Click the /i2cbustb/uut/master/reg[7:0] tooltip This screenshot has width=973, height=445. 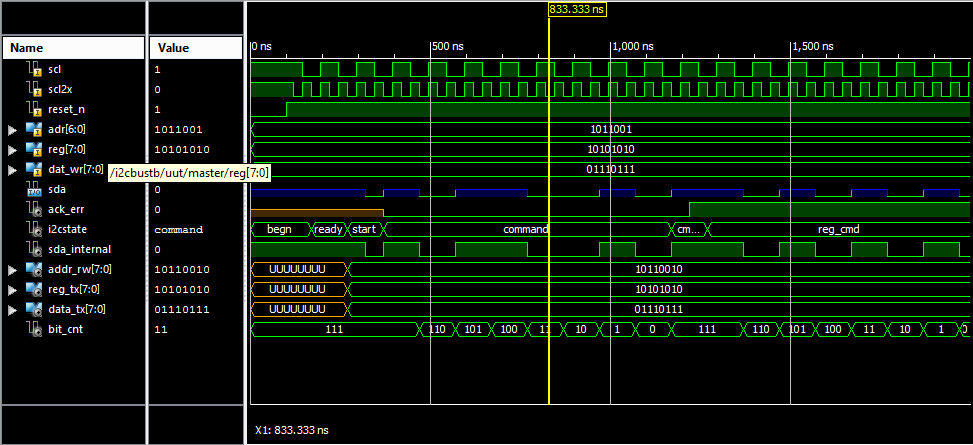pos(189,174)
